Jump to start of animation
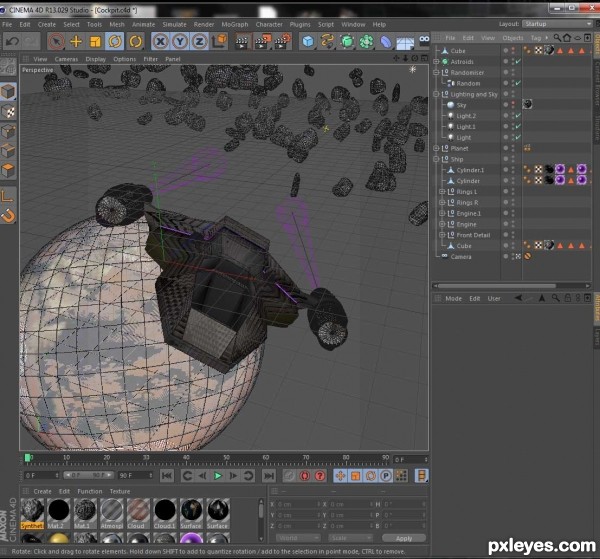This screenshot has width=600, height=559. [x=167, y=476]
